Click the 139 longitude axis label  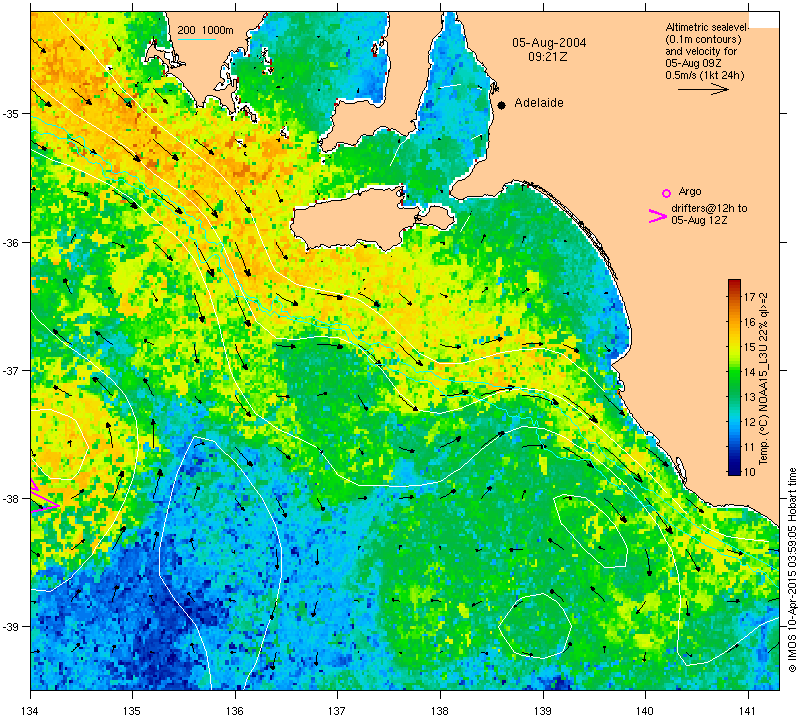(543, 710)
